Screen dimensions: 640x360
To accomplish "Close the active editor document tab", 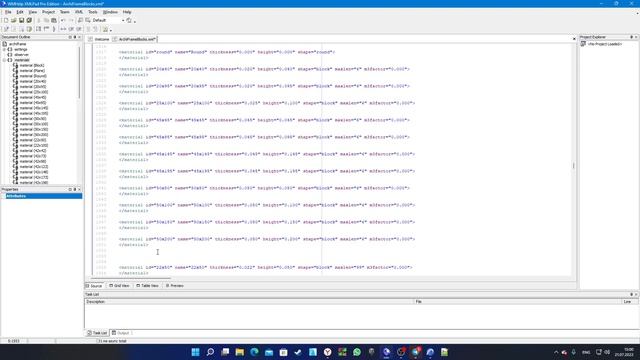I will (574, 39).
